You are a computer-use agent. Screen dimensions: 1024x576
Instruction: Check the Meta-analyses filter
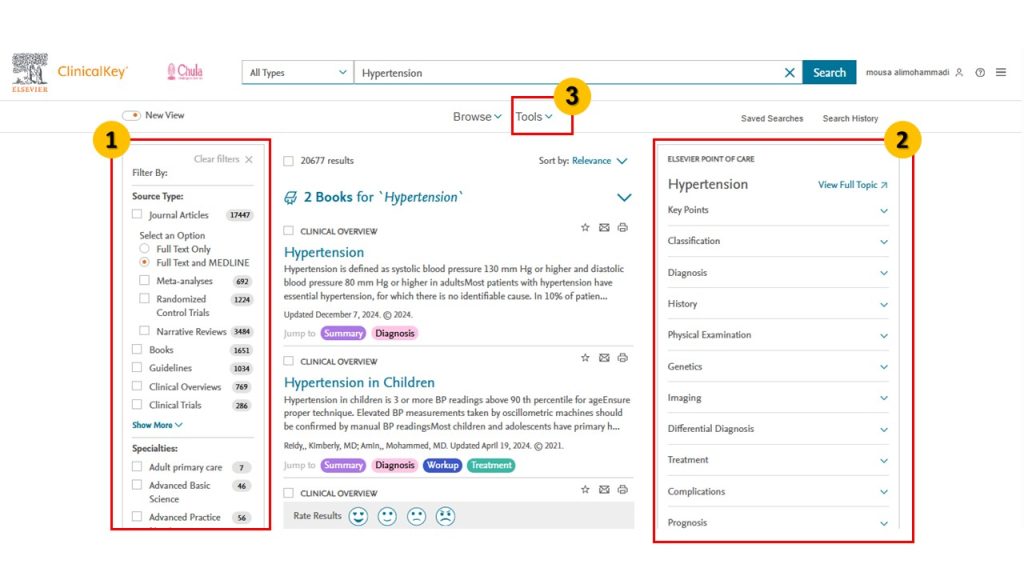(x=144, y=280)
